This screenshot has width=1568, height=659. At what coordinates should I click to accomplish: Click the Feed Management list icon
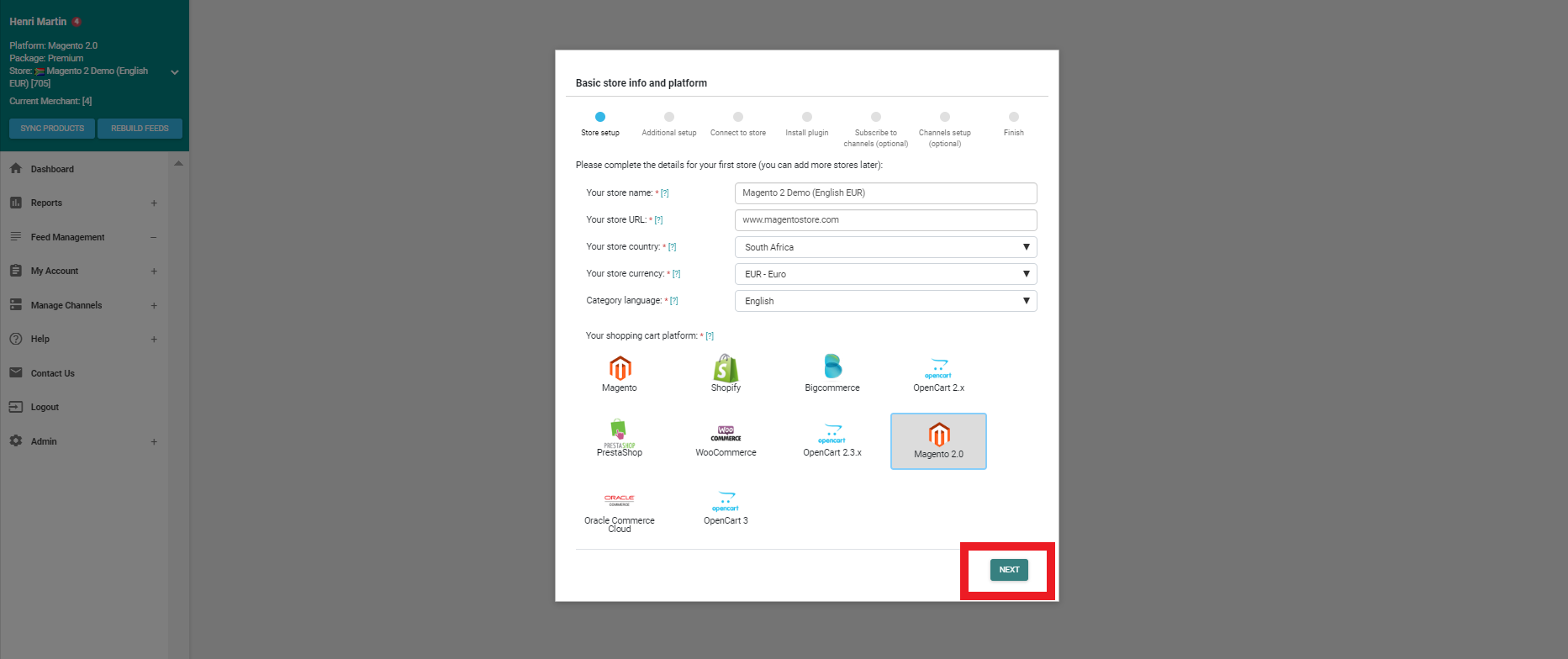pos(16,237)
